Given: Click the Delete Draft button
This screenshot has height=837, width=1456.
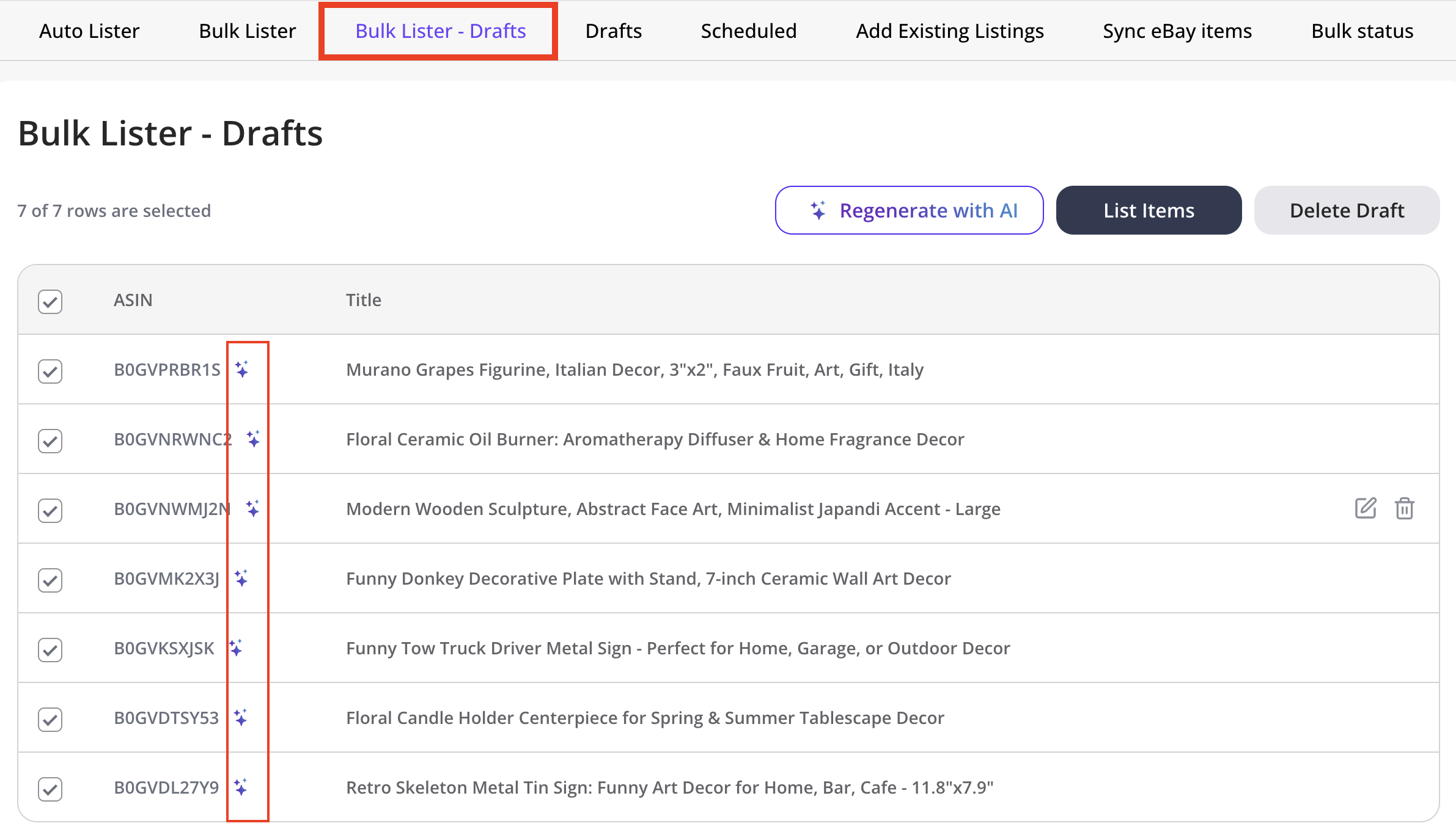Looking at the screenshot, I should pyautogui.click(x=1346, y=210).
